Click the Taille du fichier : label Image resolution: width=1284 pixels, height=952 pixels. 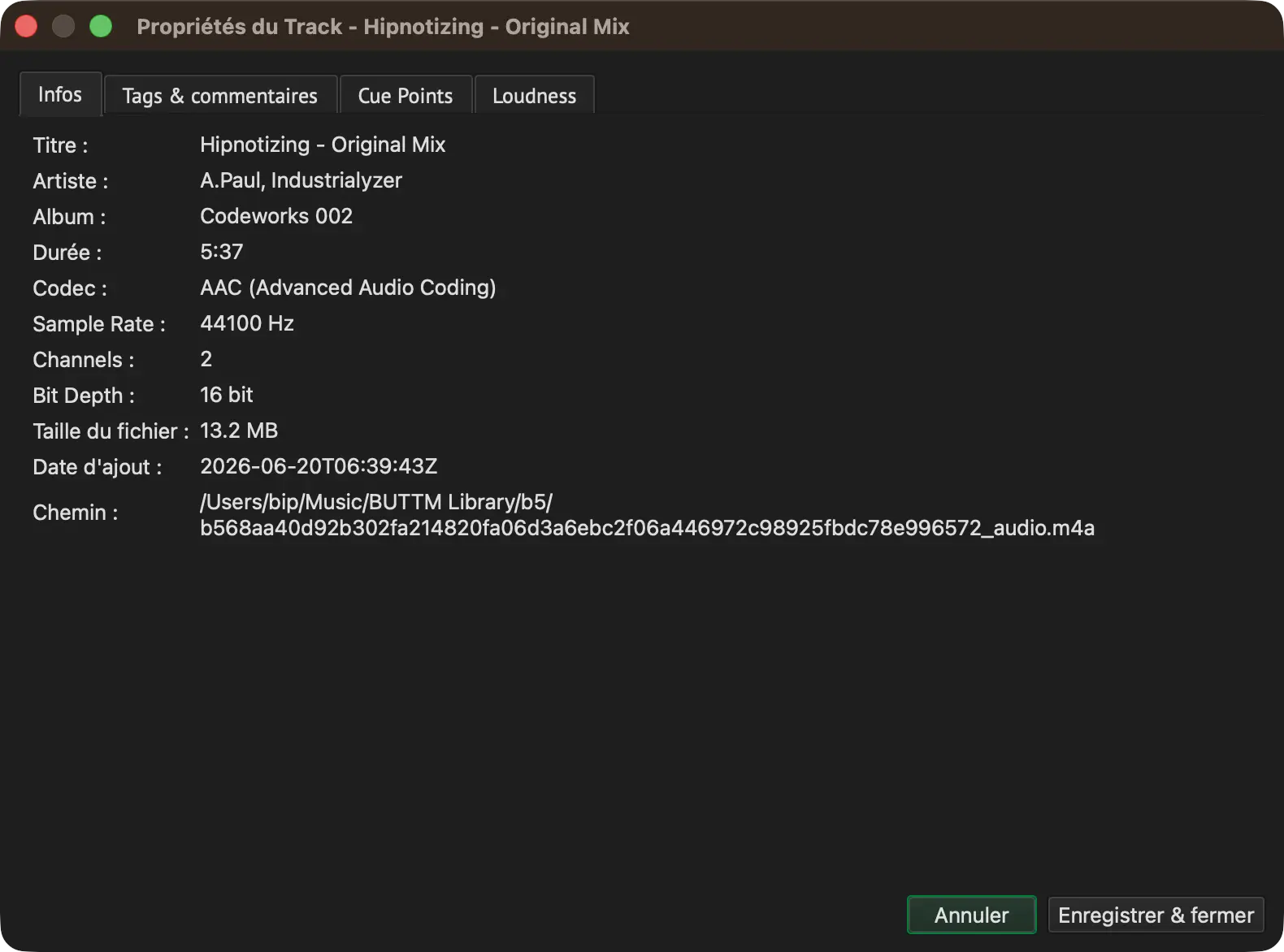pos(111,431)
